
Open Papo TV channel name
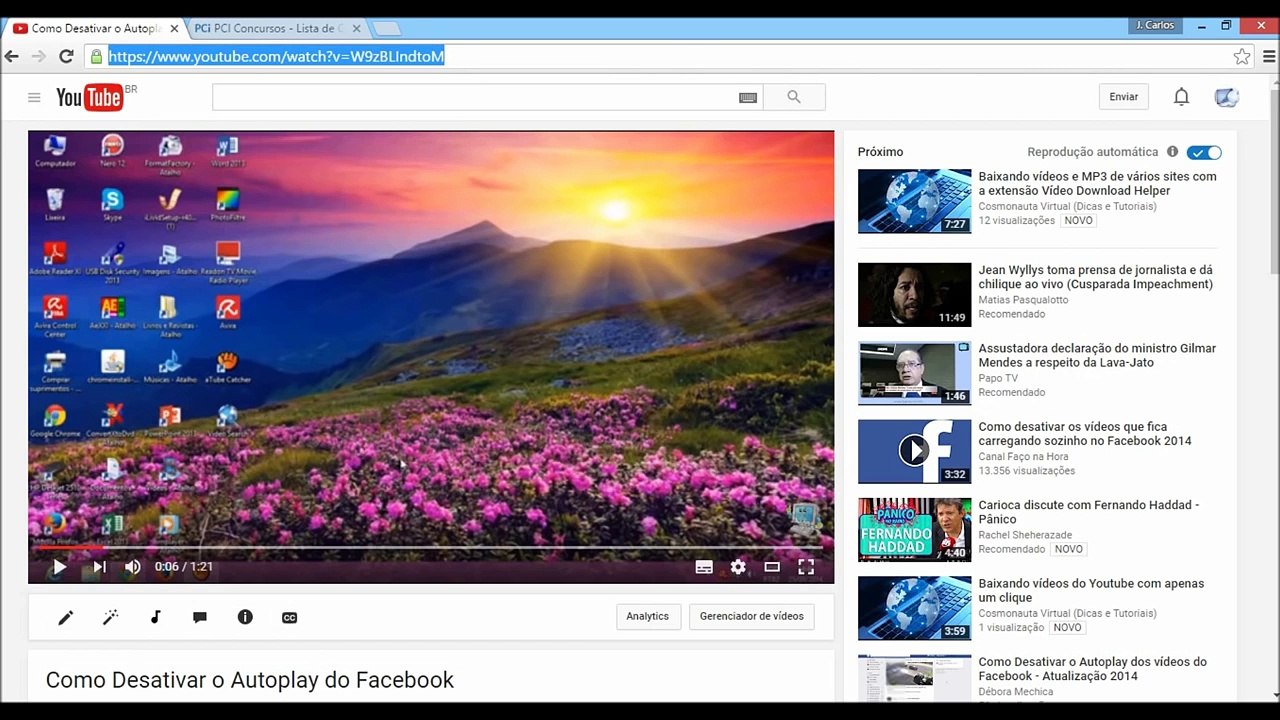pyautogui.click(x=998, y=379)
